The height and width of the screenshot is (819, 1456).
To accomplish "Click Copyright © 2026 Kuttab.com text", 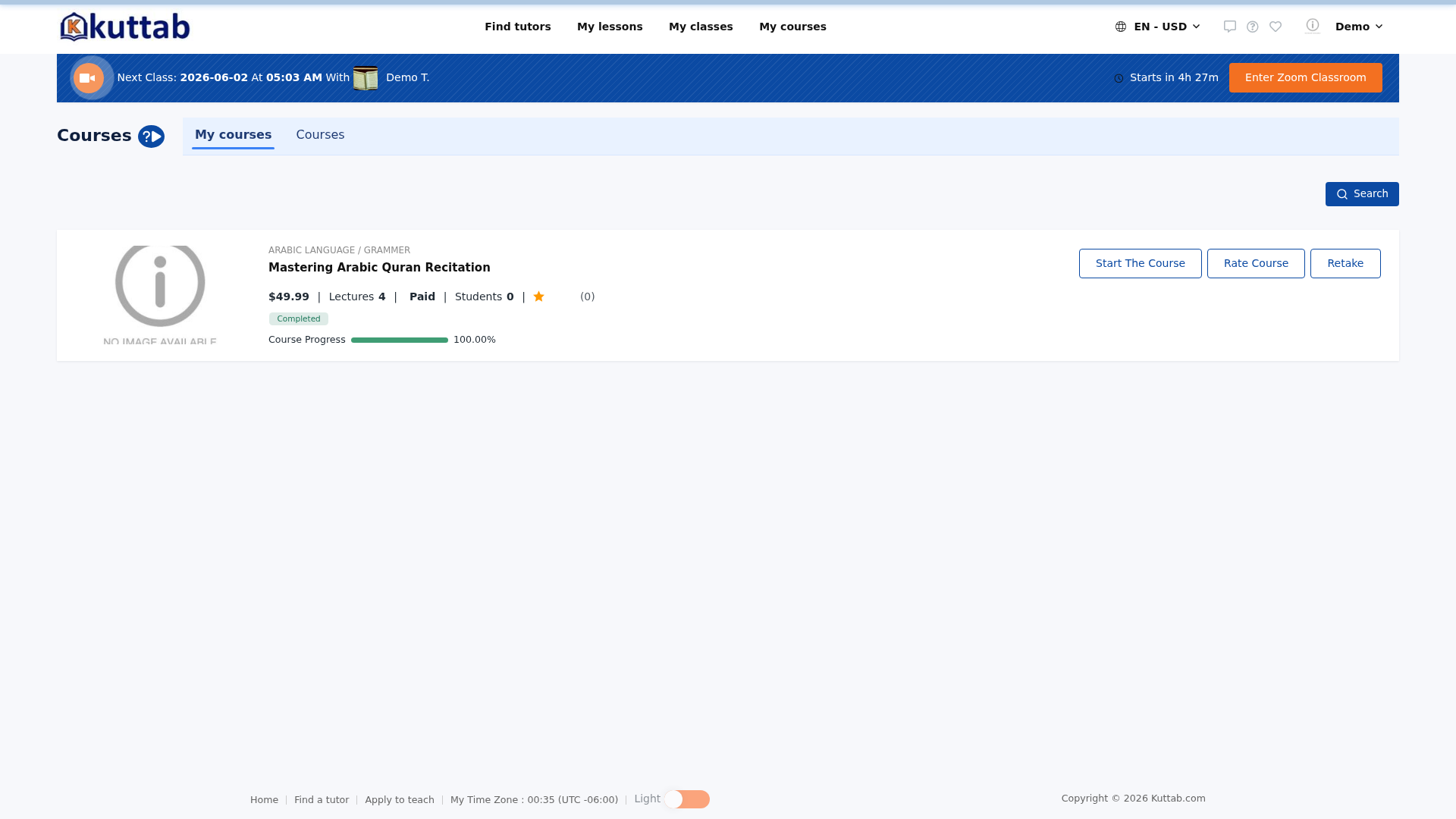I will click(1133, 799).
